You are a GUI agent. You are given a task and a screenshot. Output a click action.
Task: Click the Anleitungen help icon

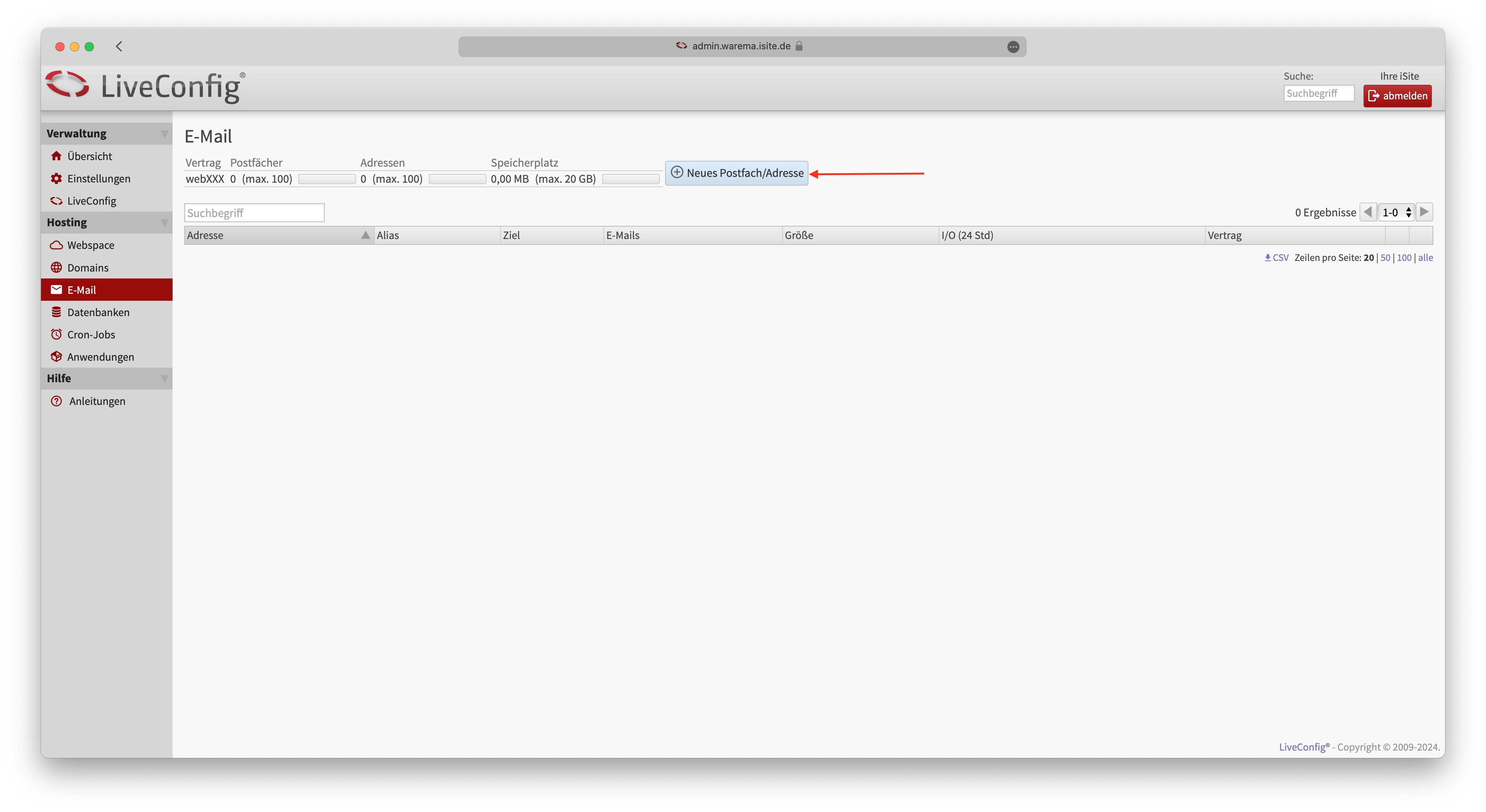pyautogui.click(x=56, y=401)
